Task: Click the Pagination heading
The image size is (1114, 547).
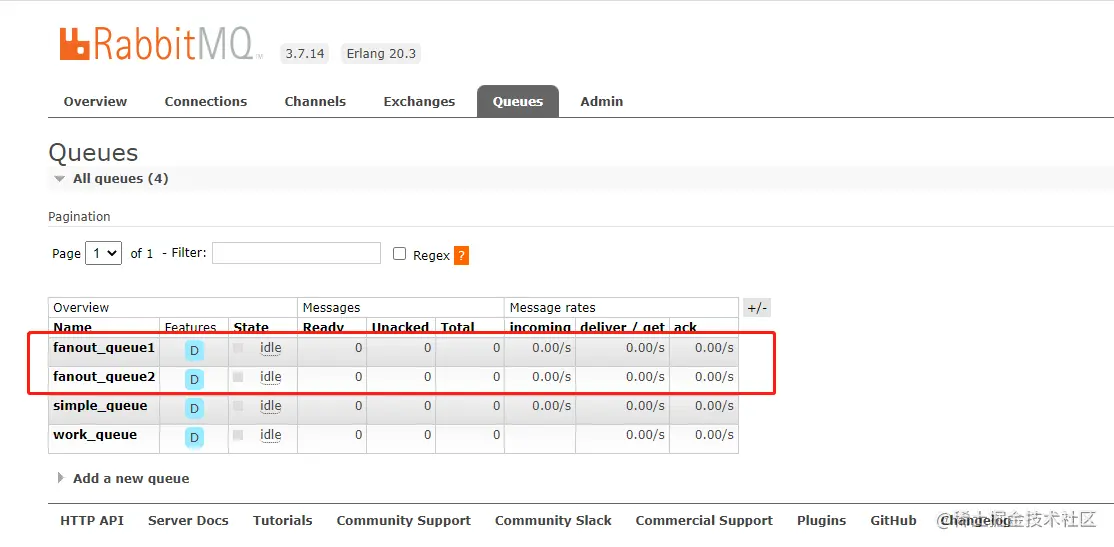Action: tap(80, 217)
